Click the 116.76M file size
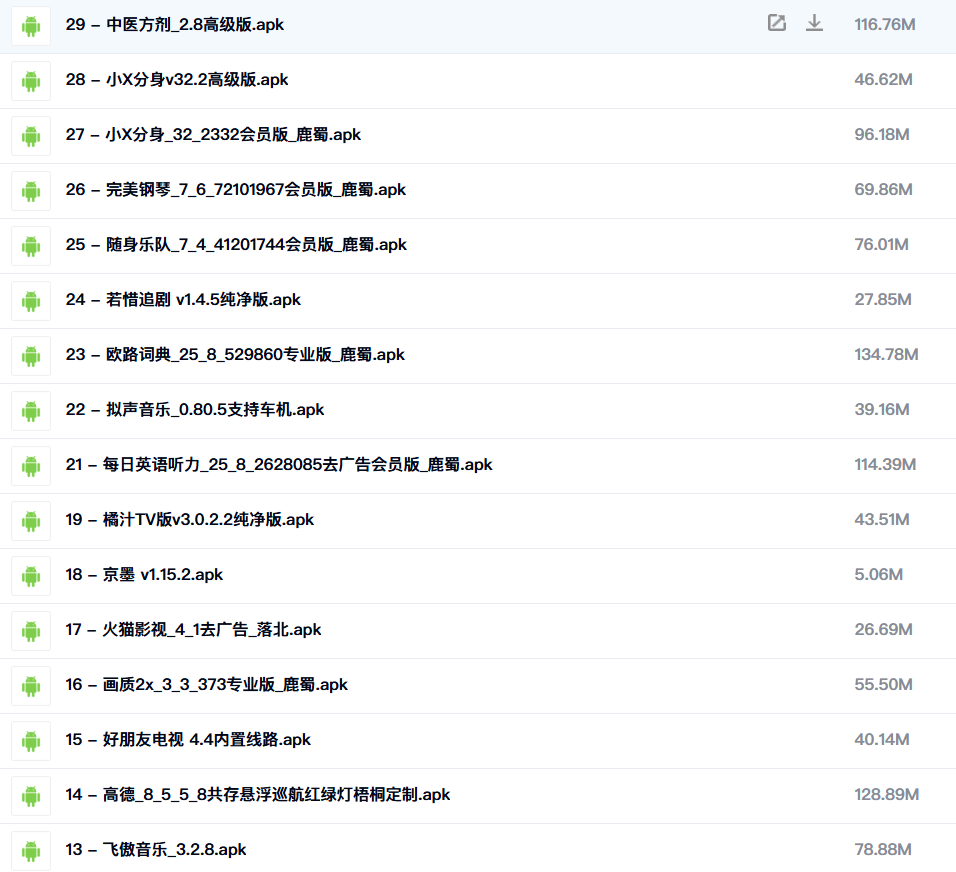The height and width of the screenshot is (872, 956). point(885,24)
